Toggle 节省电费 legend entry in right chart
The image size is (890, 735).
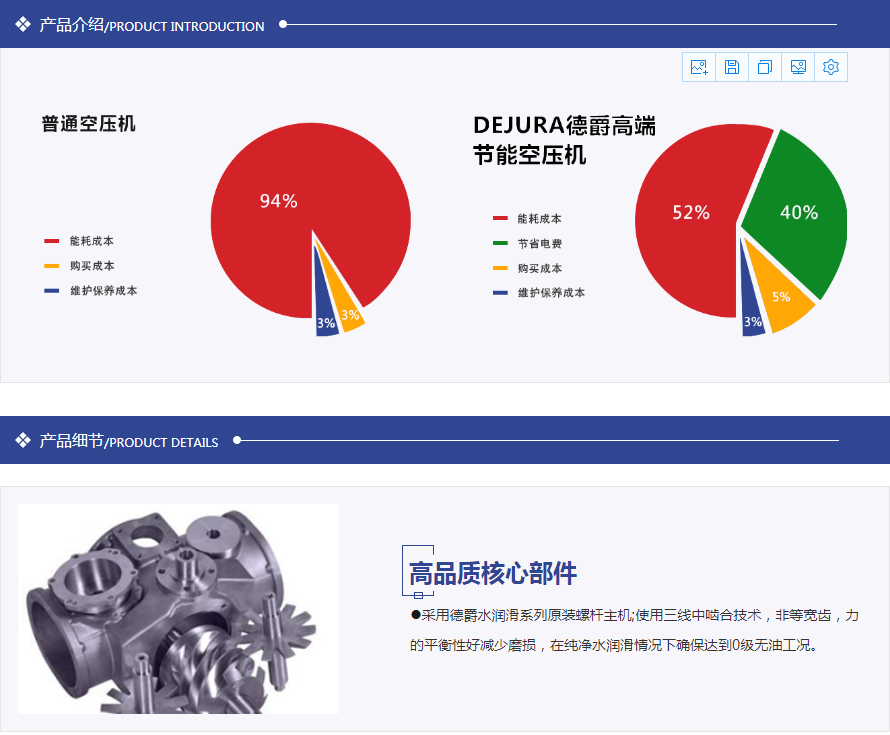[x=540, y=244]
